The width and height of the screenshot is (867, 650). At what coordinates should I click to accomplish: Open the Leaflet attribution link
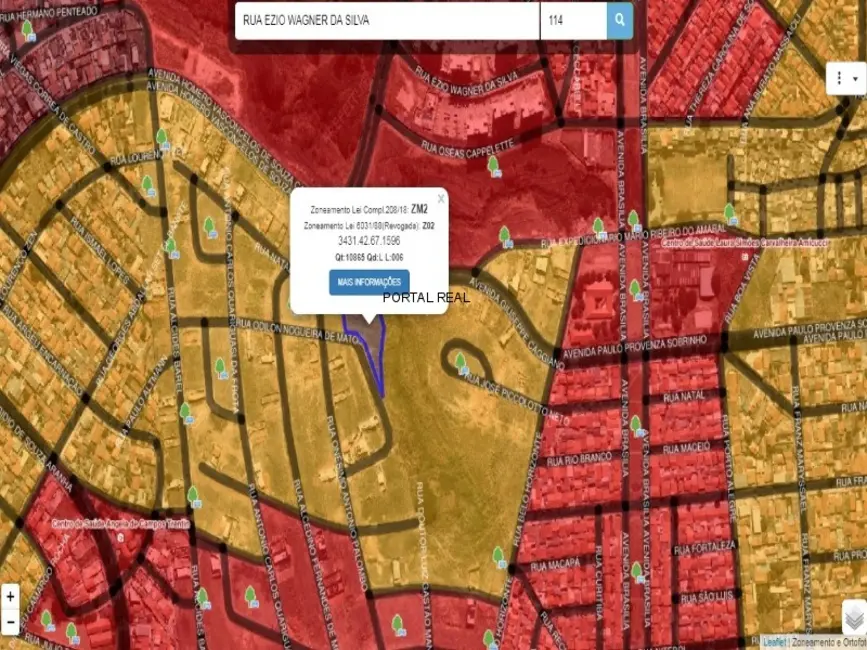[774, 641]
